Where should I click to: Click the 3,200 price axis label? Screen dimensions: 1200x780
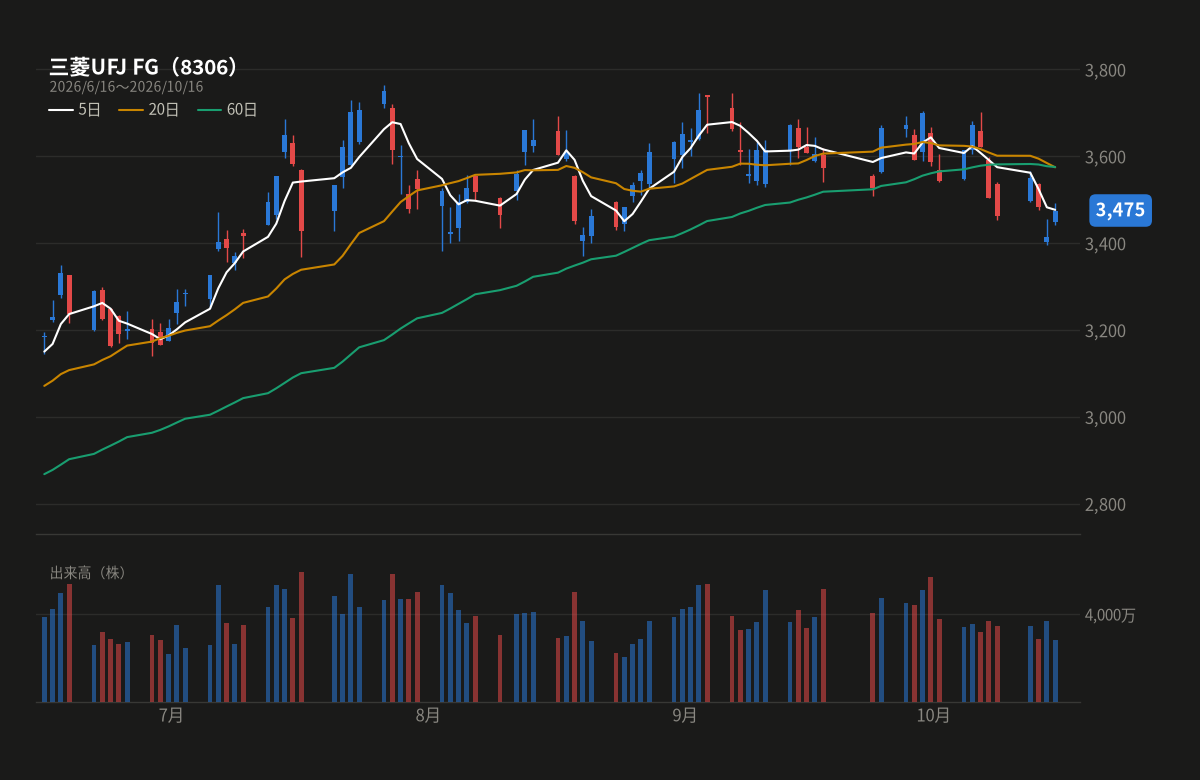tap(1105, 331)
